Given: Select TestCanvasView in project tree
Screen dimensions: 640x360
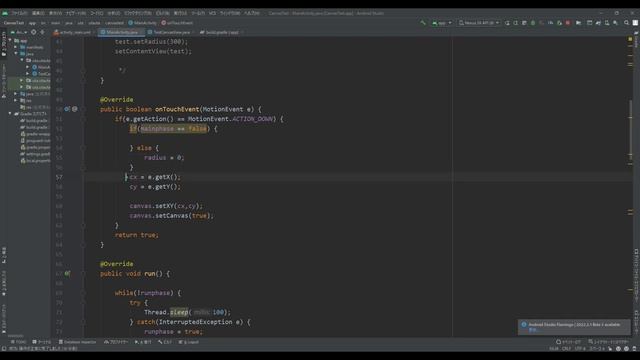Looking at the screenshot, I should (41, 73).
